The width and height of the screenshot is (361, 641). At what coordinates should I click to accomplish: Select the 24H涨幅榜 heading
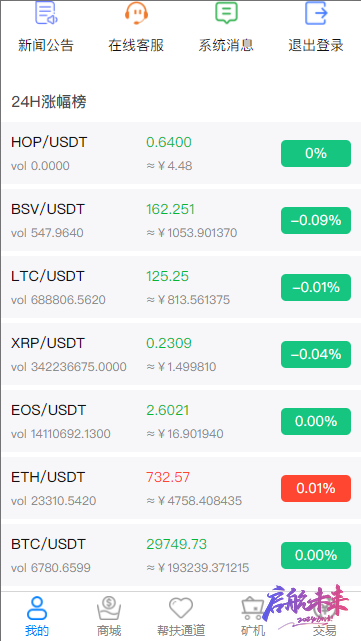click(x=49, y=102)
